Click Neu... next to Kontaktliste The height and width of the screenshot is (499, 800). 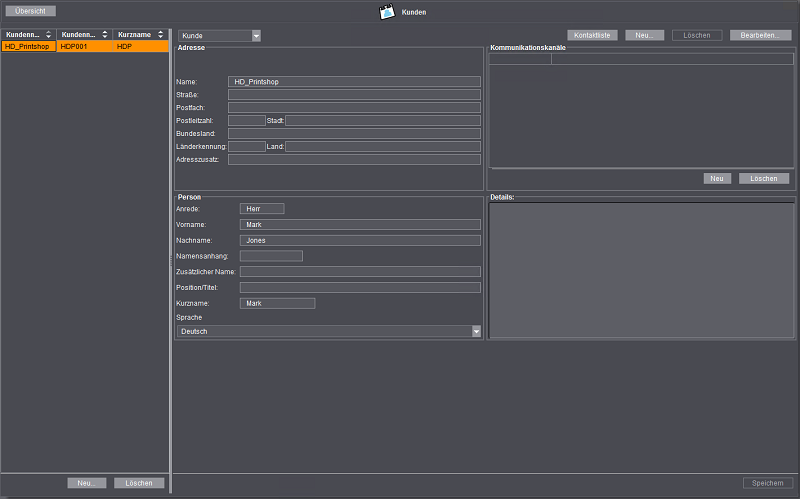pyautogui.click(x=644, y=35)
